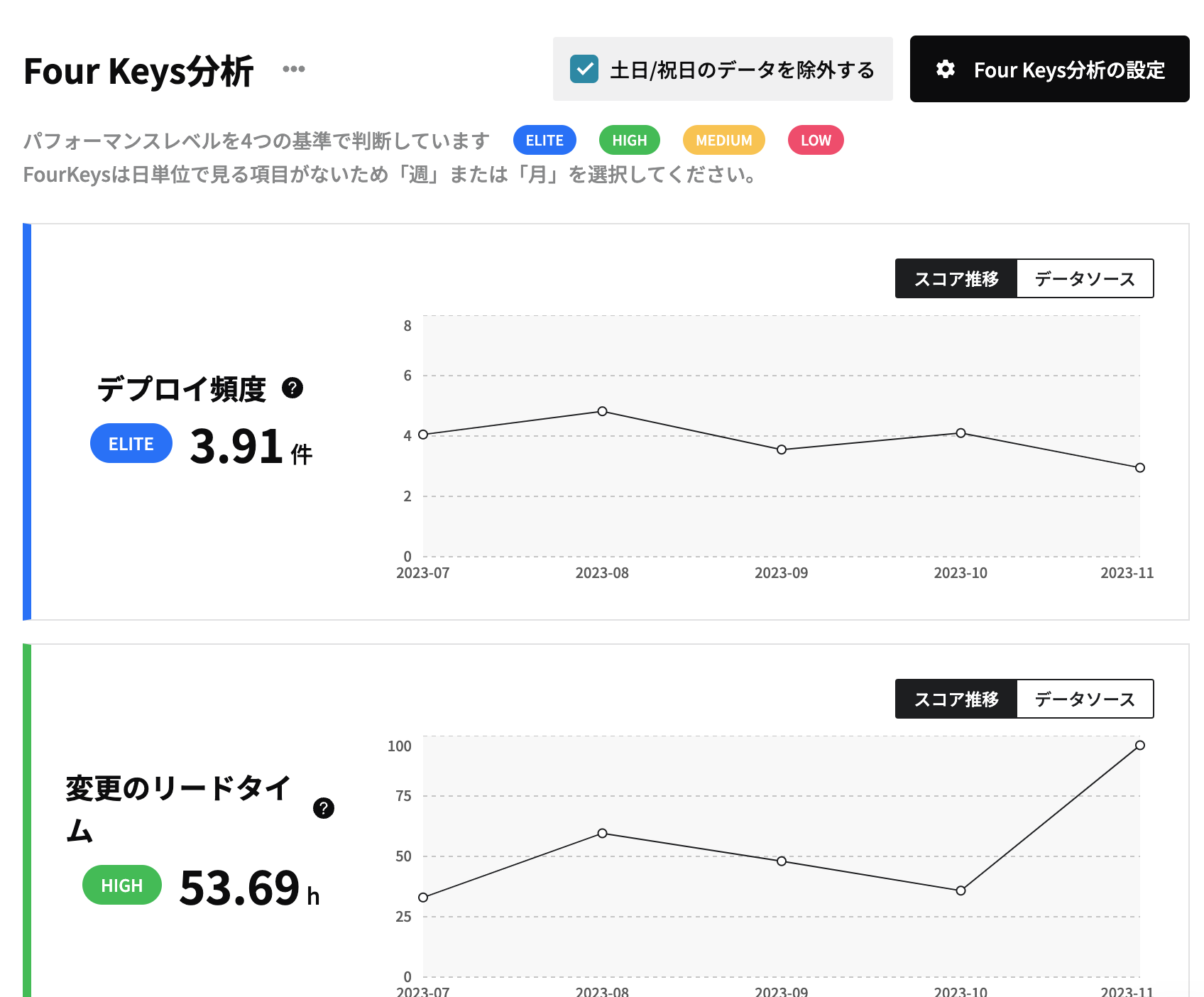The width and height of the screenshot is (1204, 997).
Task: Click the yellow MEDIUM legend badge
Action: click(x=723, y=140)
